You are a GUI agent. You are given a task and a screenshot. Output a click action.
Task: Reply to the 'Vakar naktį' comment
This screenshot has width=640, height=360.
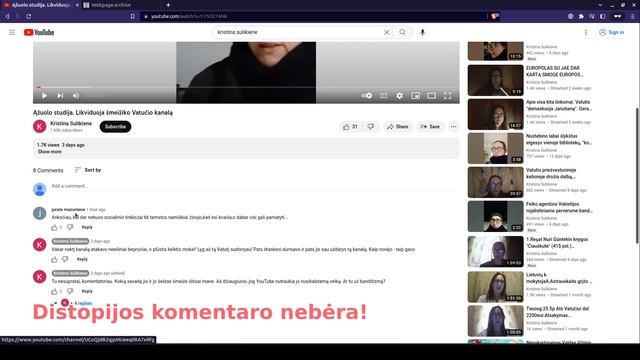82,259
